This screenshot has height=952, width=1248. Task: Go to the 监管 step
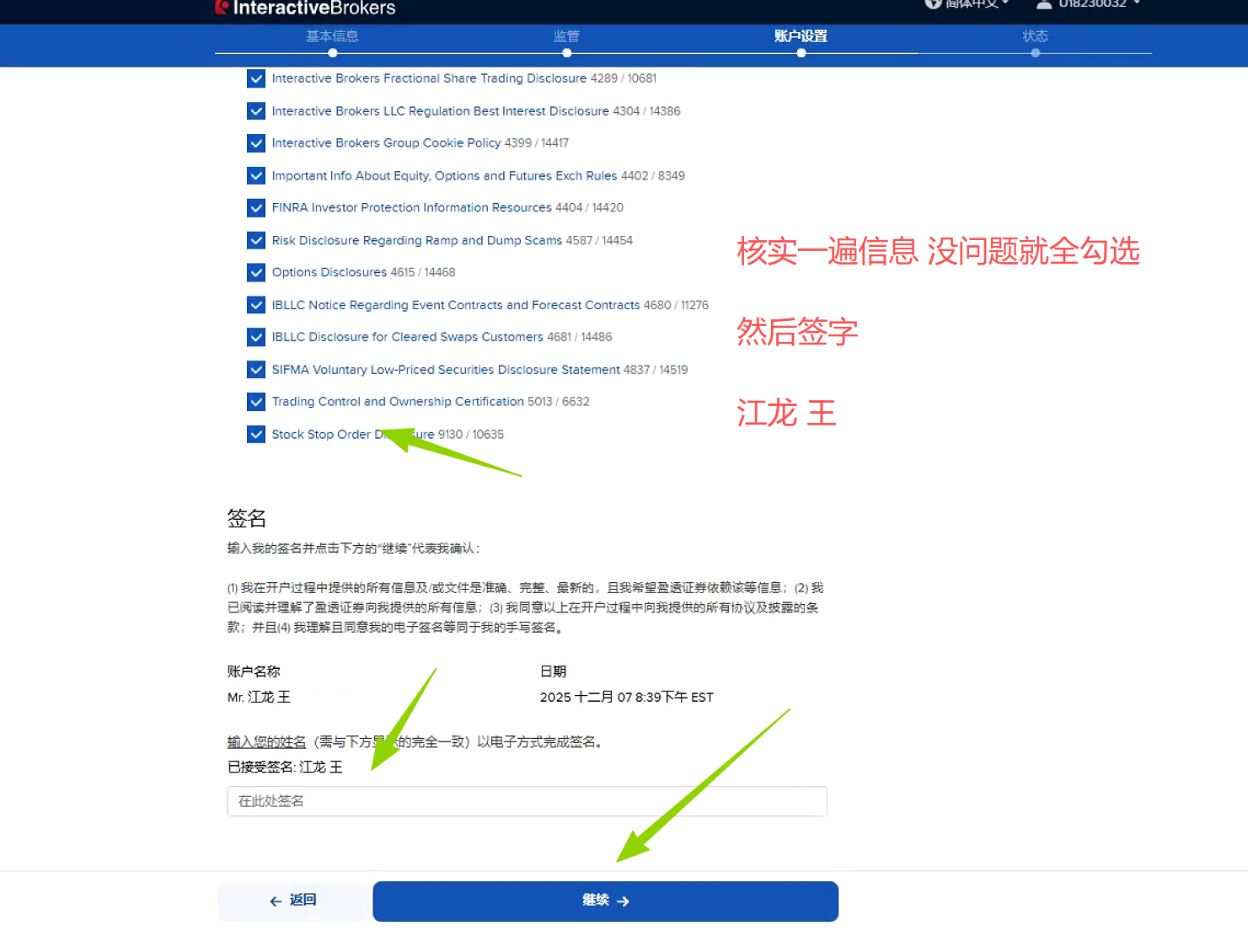pos(566,36)
